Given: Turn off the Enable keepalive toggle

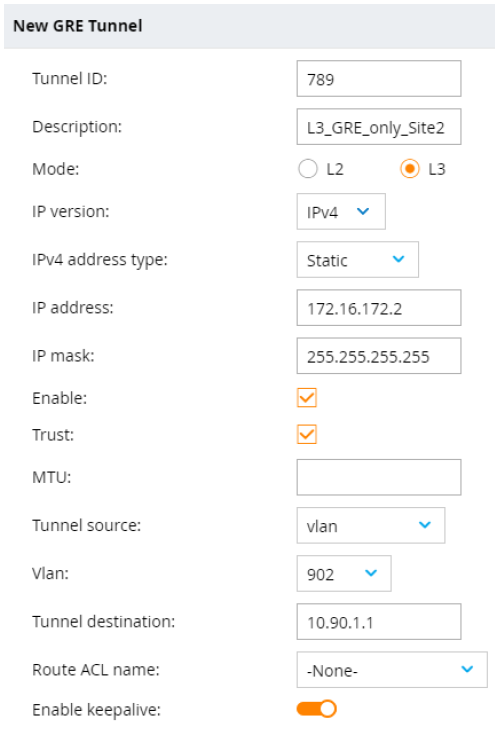Looking at the screenshot, I should [317, 709].
